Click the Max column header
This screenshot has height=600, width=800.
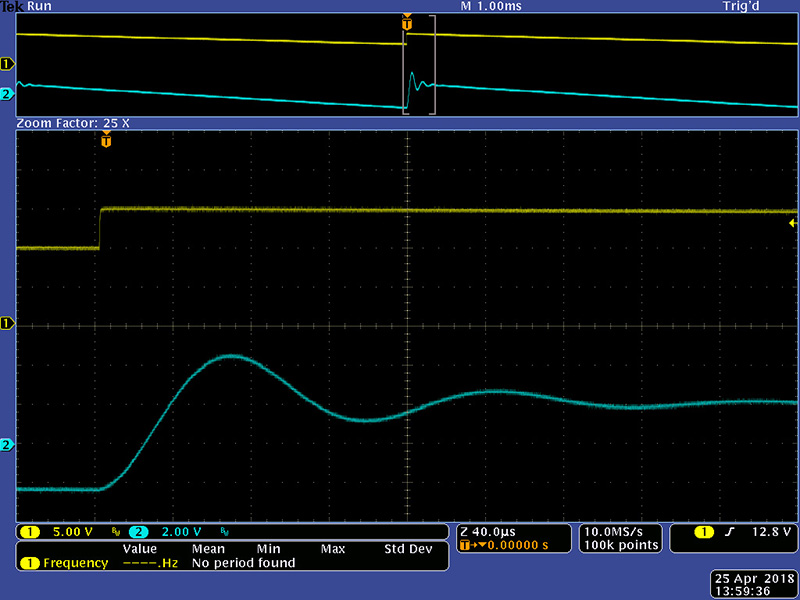pyautogui.click(x=333, y=549)
